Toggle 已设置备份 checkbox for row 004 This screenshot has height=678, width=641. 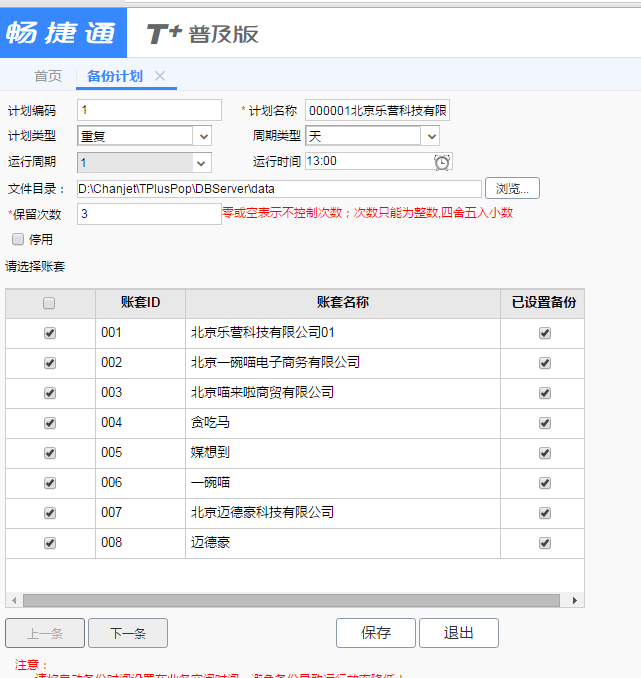click(545, 423)
